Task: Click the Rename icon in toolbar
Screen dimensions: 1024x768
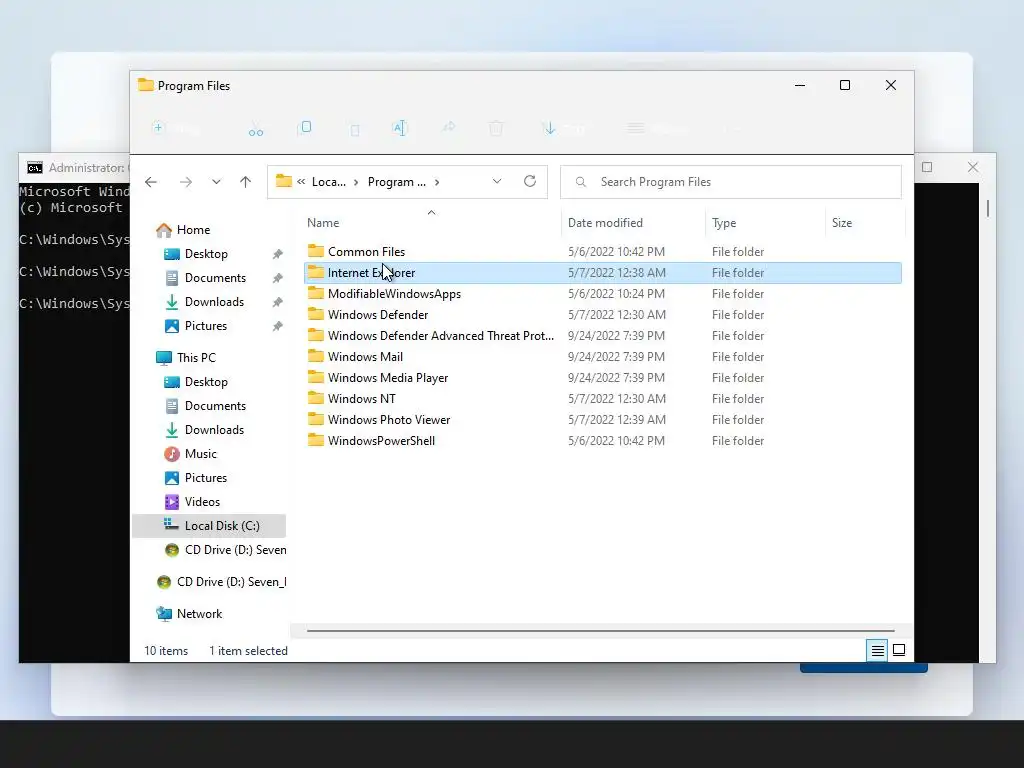Action: coord(400,128)
